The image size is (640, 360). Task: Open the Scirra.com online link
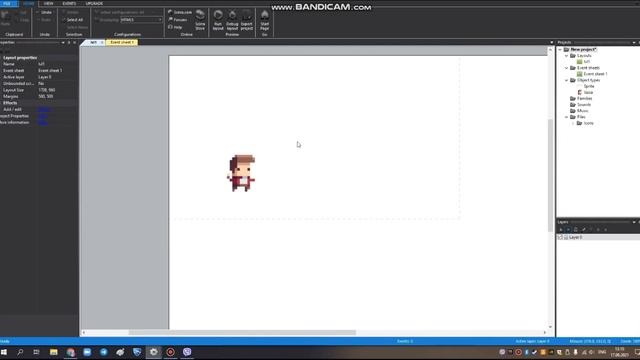pos(180,12)
